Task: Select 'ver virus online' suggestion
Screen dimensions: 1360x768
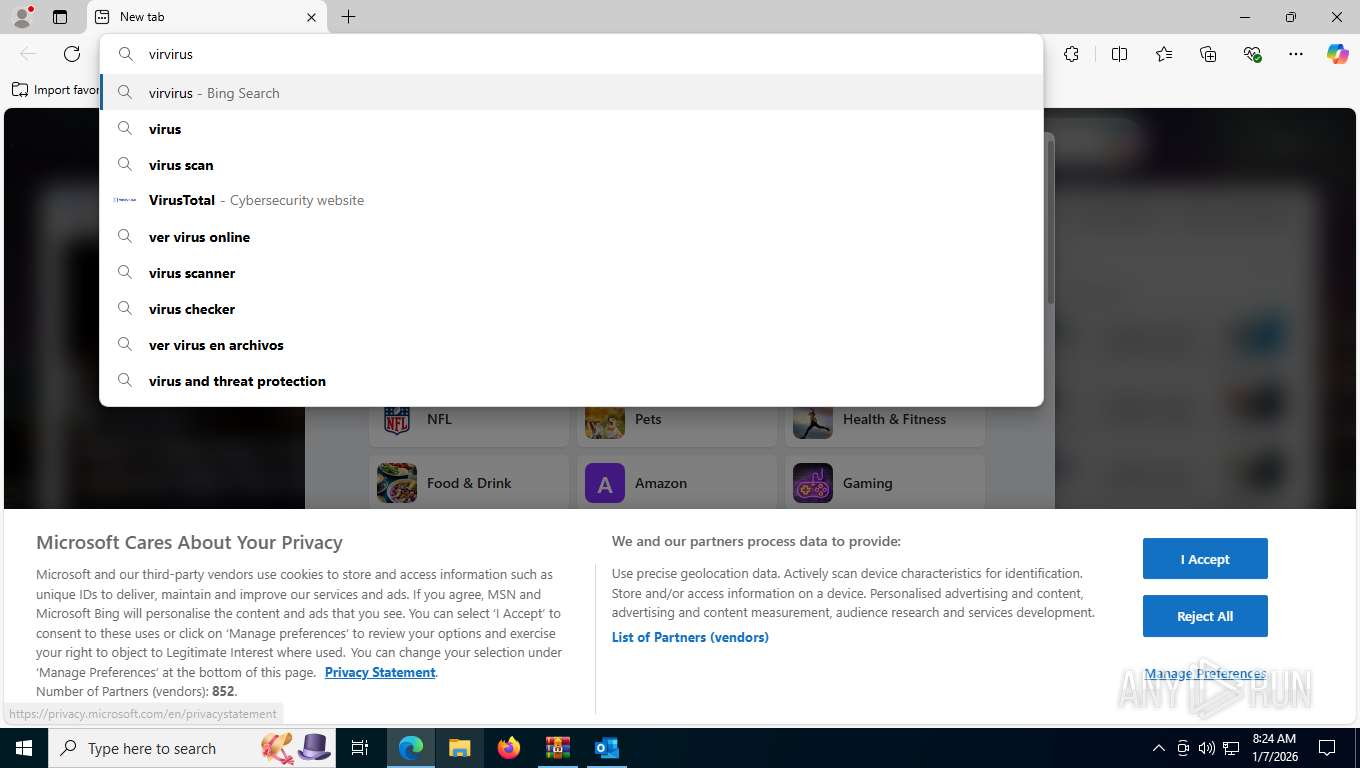Action: (x=571, y=237)
